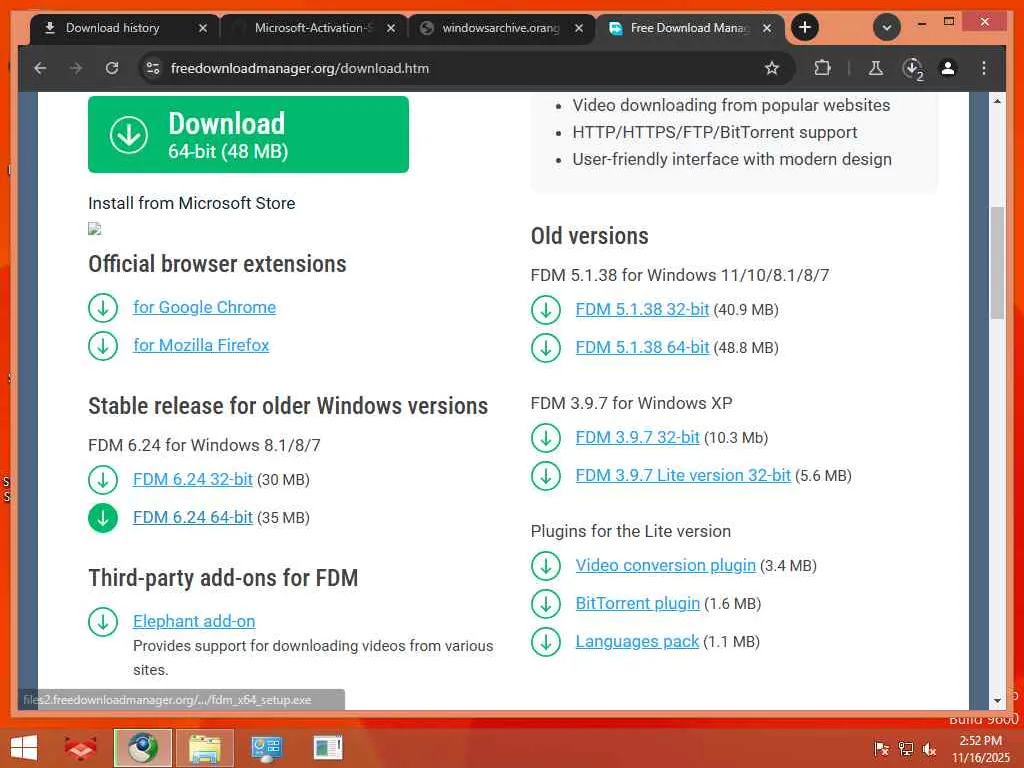The image size is (1024, 768).
Task: Open the Video conversion plugin link
Action: 665,565
